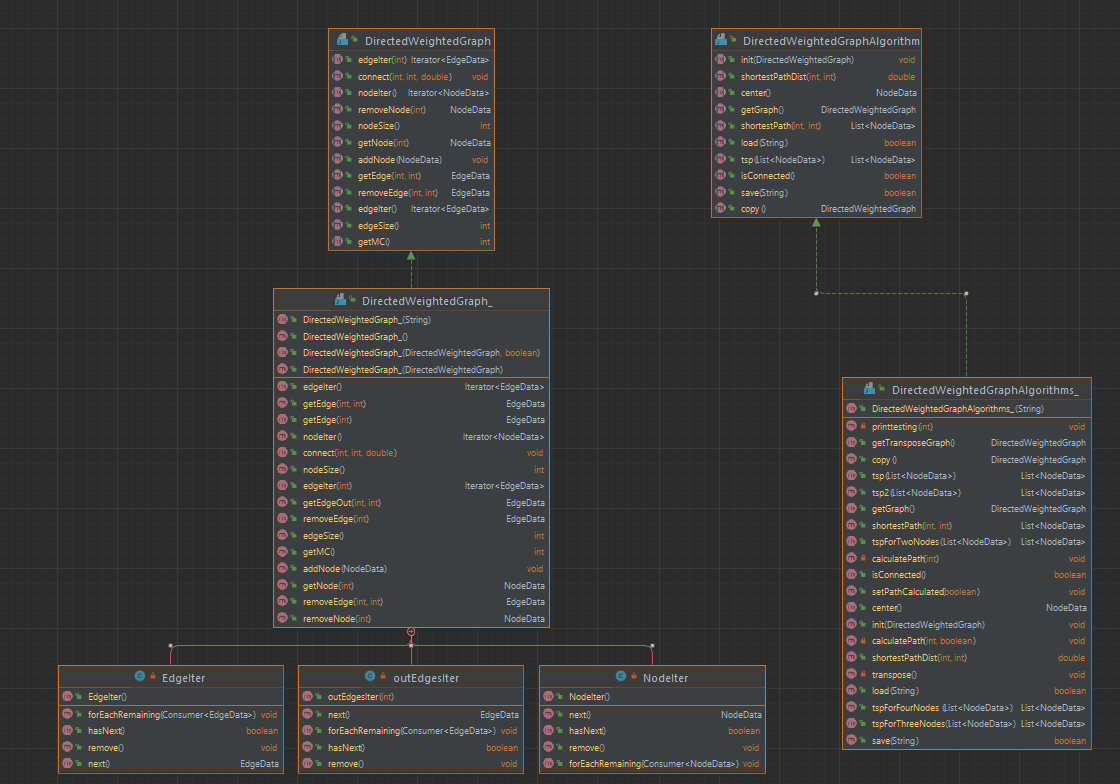Click the lock icon next to calculatePath(int)
This screenshot has width=1120, height=784.
862,558
